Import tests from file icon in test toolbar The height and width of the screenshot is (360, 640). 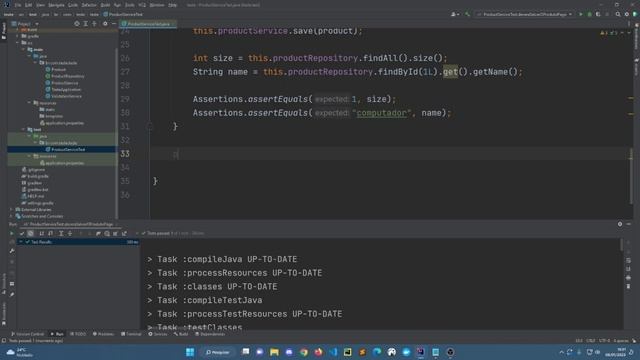(x=116, y=233)
